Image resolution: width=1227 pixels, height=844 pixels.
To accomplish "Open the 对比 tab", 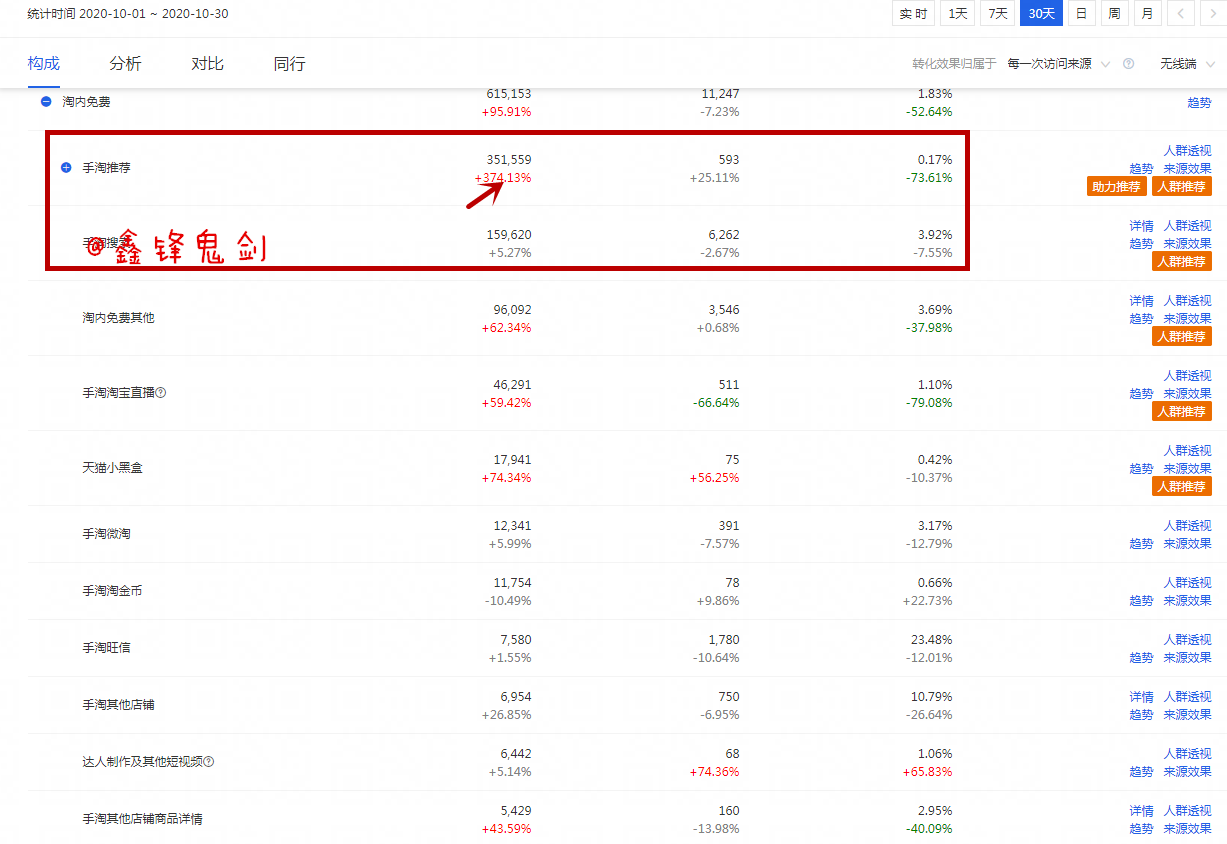I will point(208,64).
